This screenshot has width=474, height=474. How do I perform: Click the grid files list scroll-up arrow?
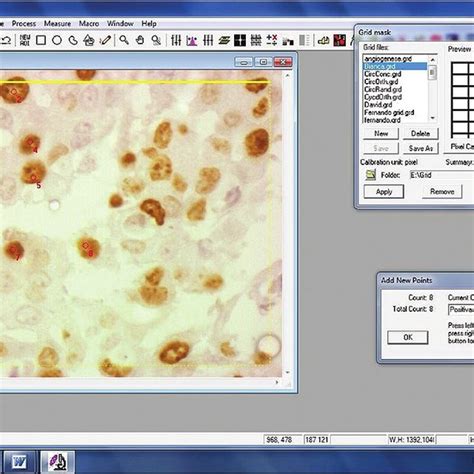[x=432, y=59]
